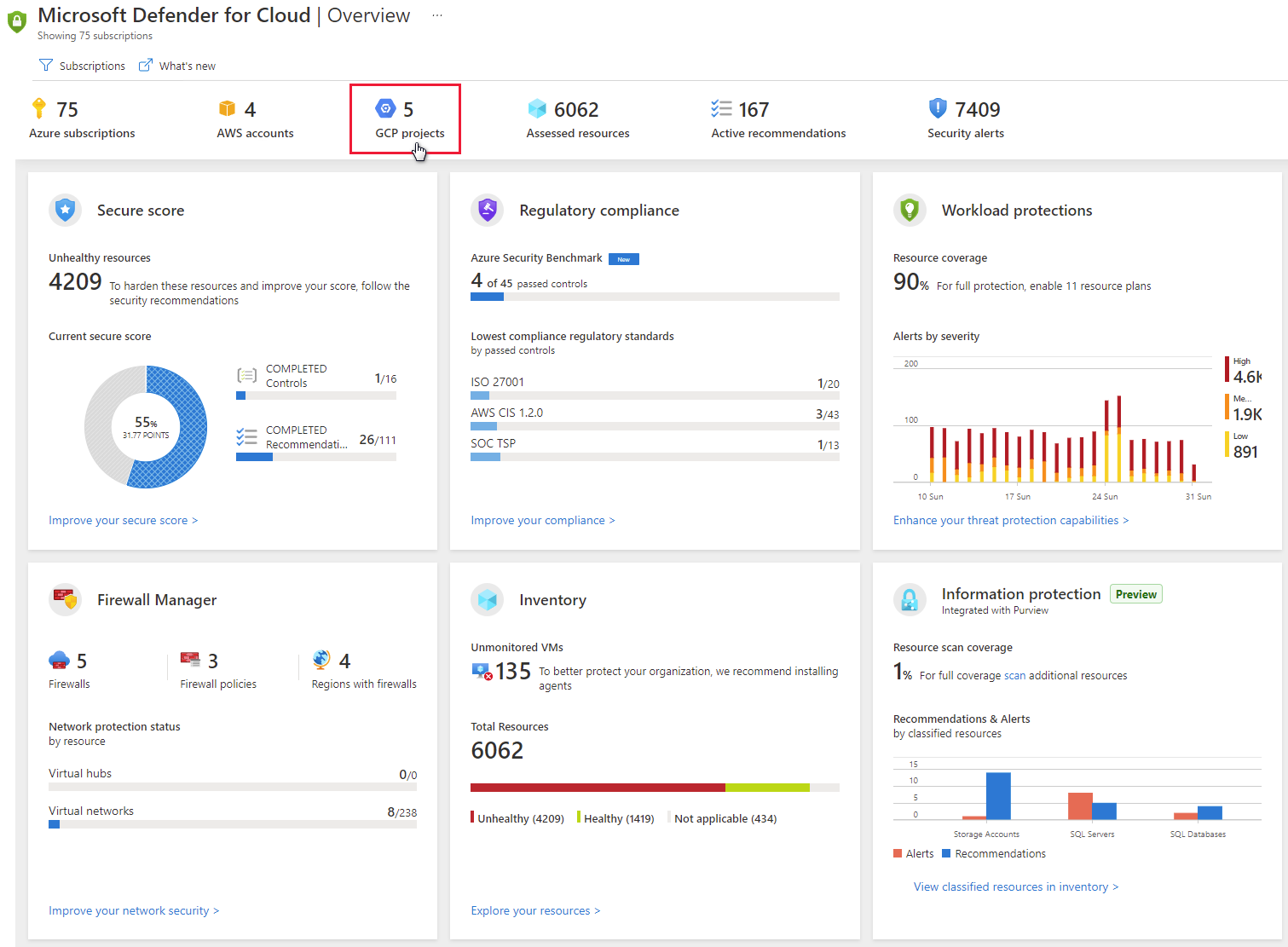Click the Recommendations legend swatch
1288x947 pixels.
point(946,853)
